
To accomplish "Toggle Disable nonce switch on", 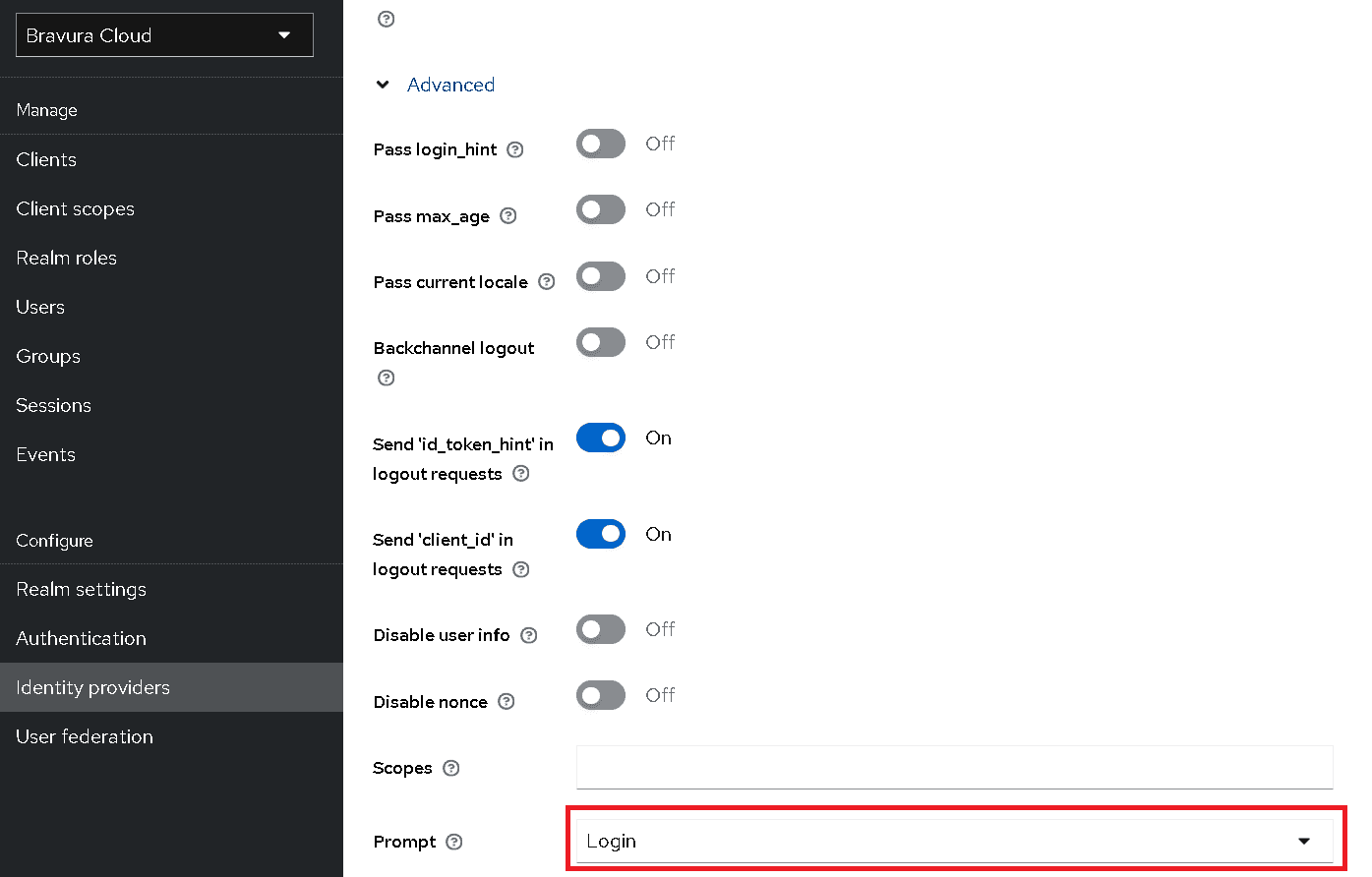I will (x=601, y=695).
